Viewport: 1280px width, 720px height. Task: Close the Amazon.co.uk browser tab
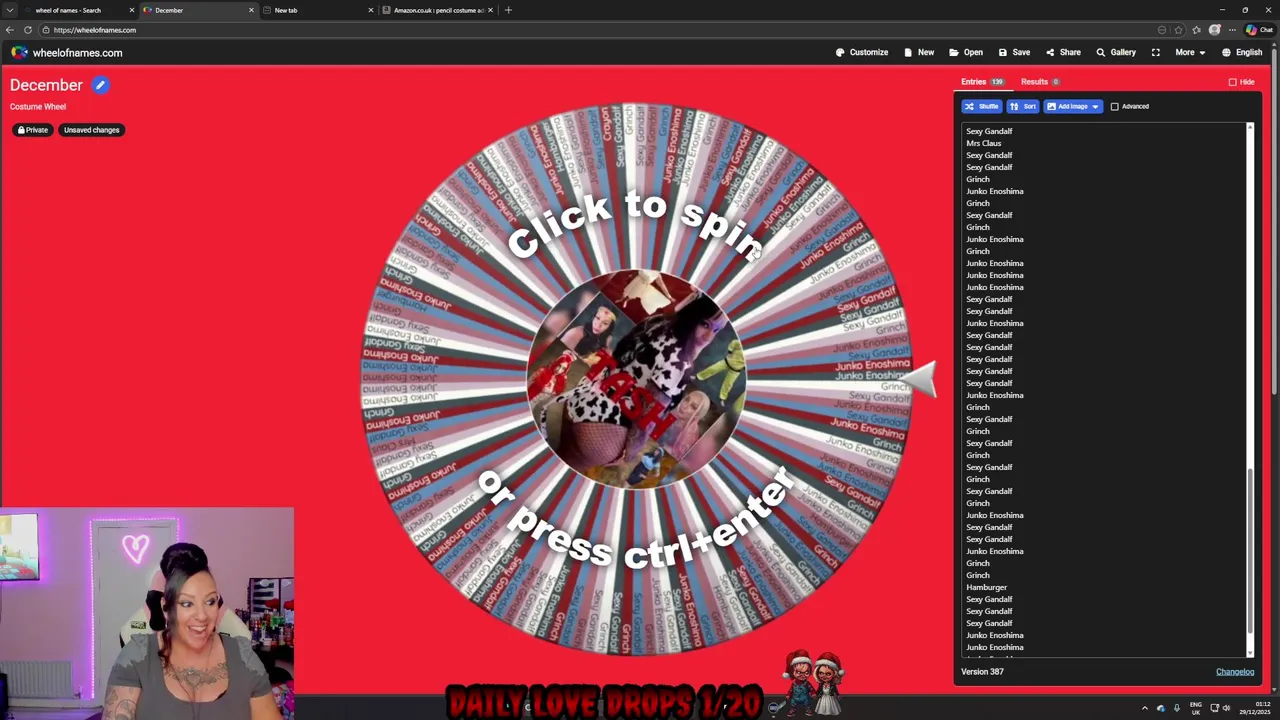(490, 10)
